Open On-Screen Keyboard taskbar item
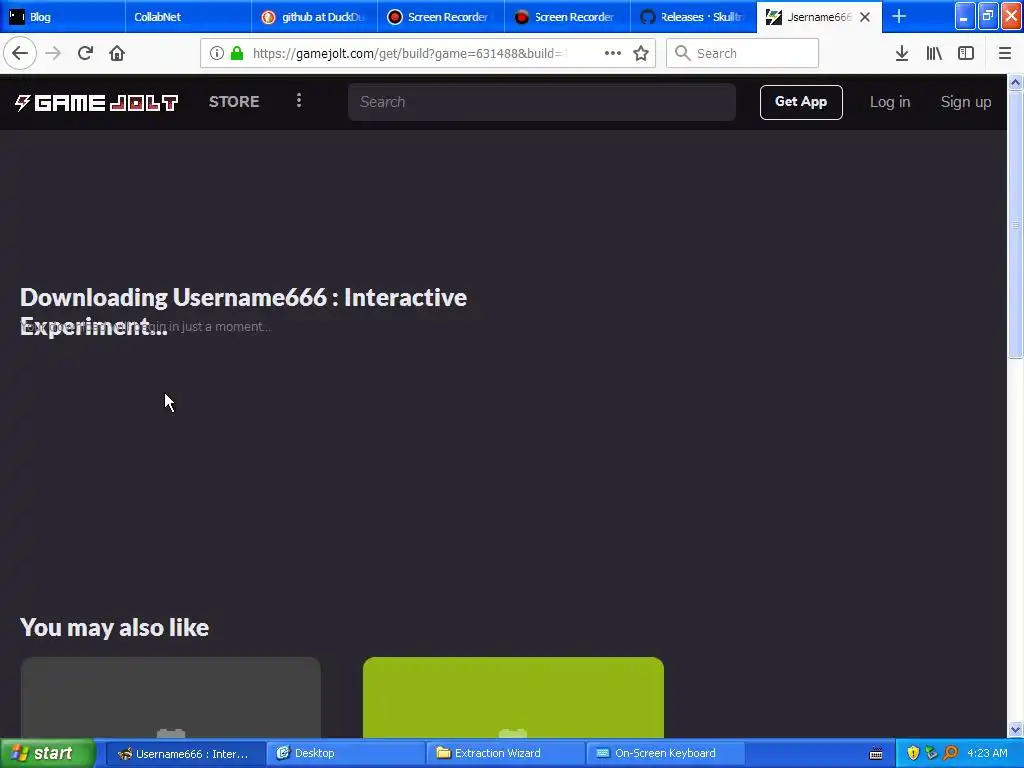This screenshot has height=768, width=1024. tap(665, 753)
